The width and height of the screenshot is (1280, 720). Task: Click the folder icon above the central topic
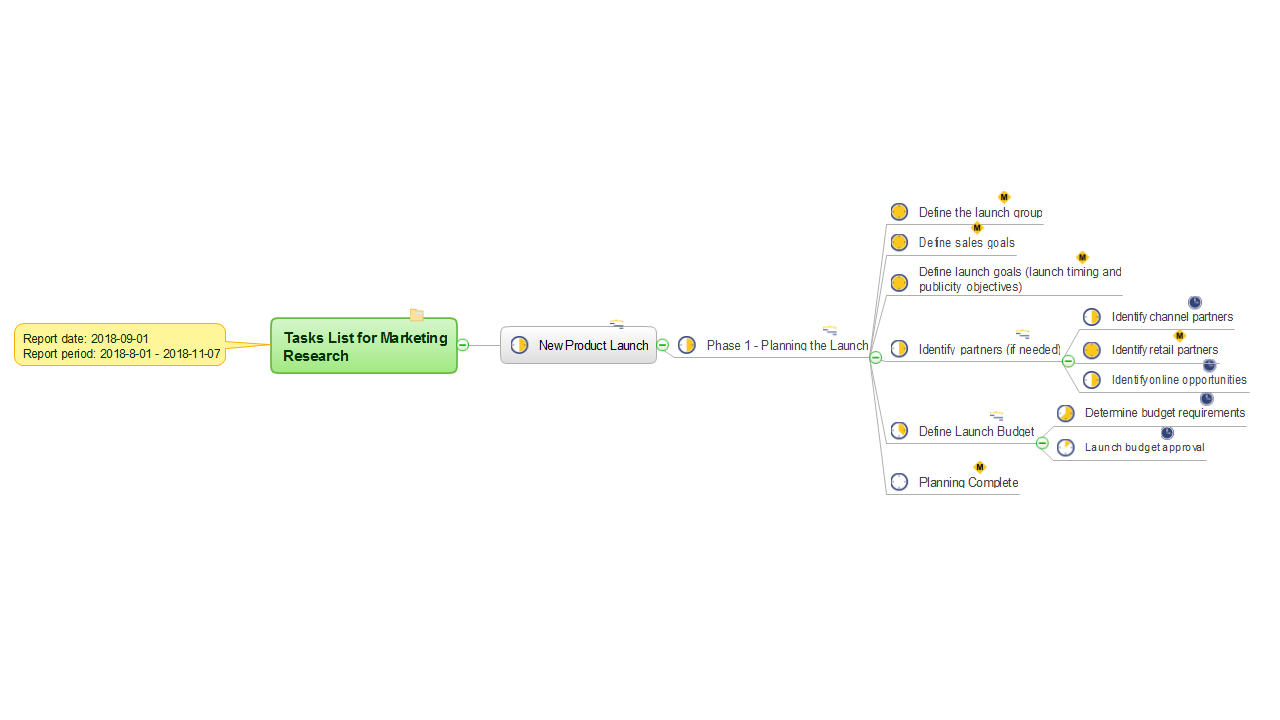417,315
